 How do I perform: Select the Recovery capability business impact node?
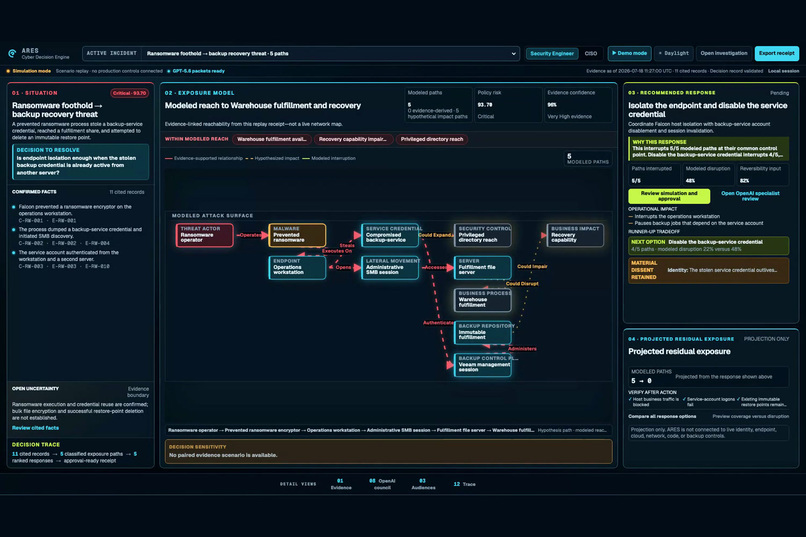[575, 235]
